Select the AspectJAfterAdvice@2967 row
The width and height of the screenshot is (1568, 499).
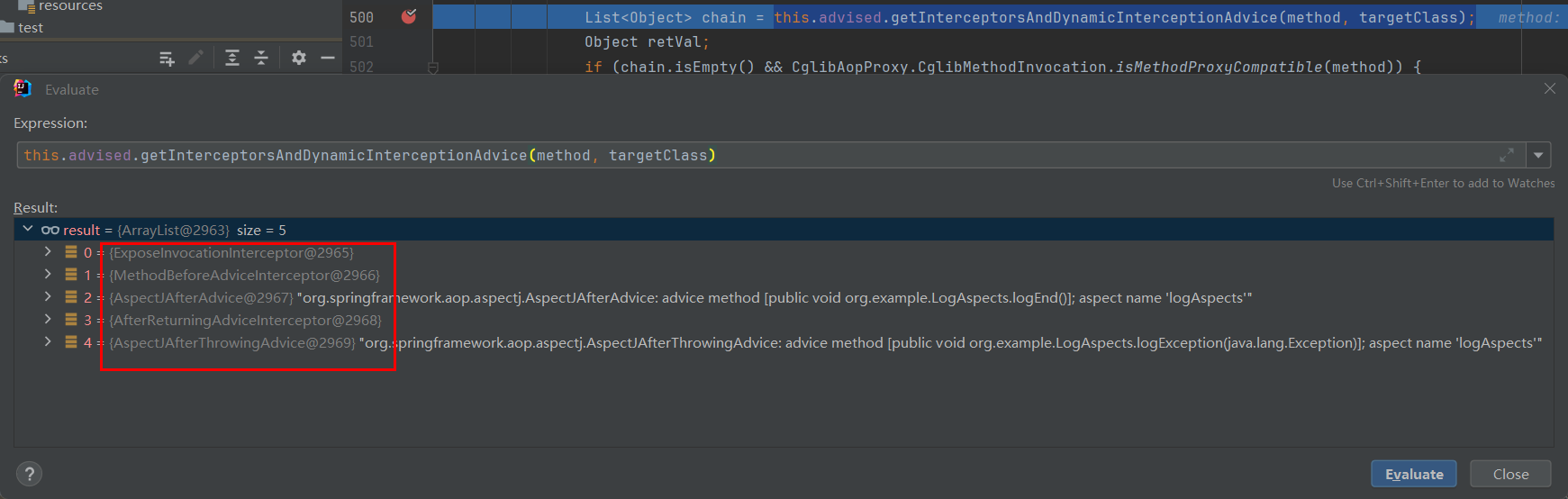[784, 297]
